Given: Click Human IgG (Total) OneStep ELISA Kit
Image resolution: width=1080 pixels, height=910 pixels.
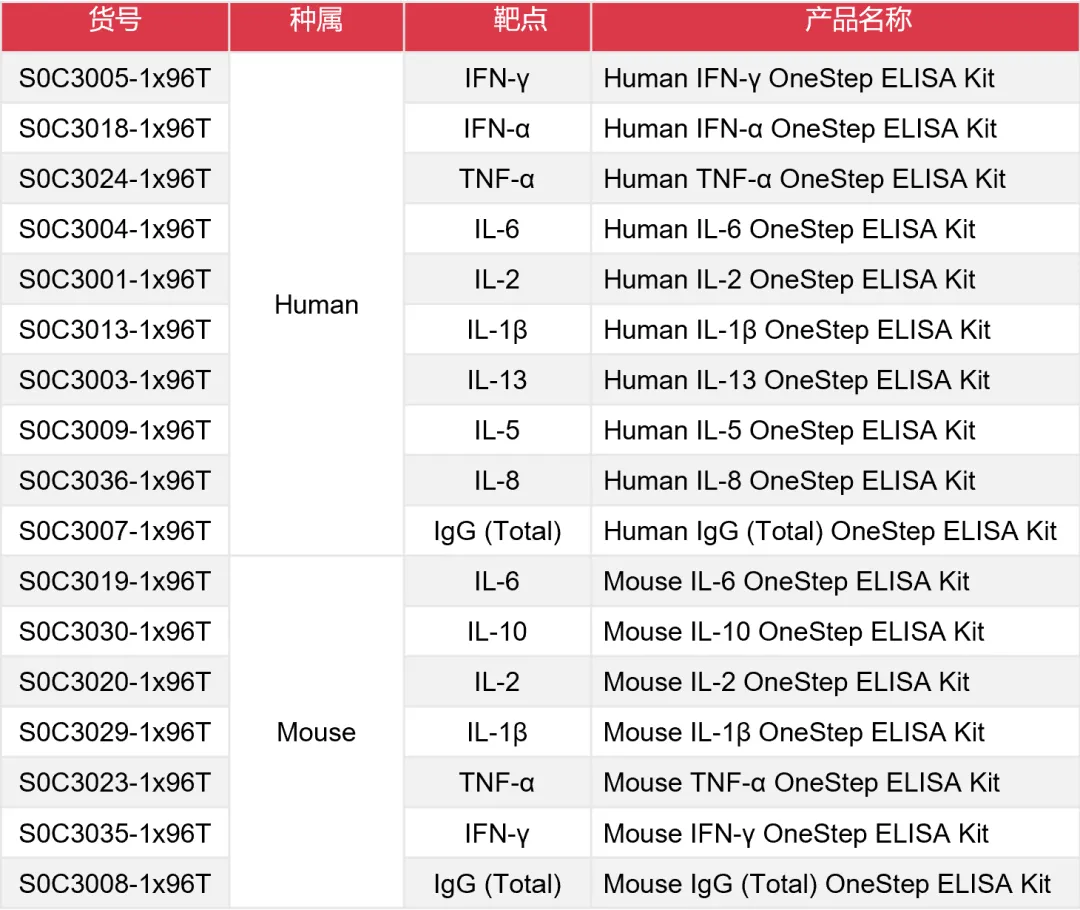Looking at the screenshot, I should coord(830,531).
